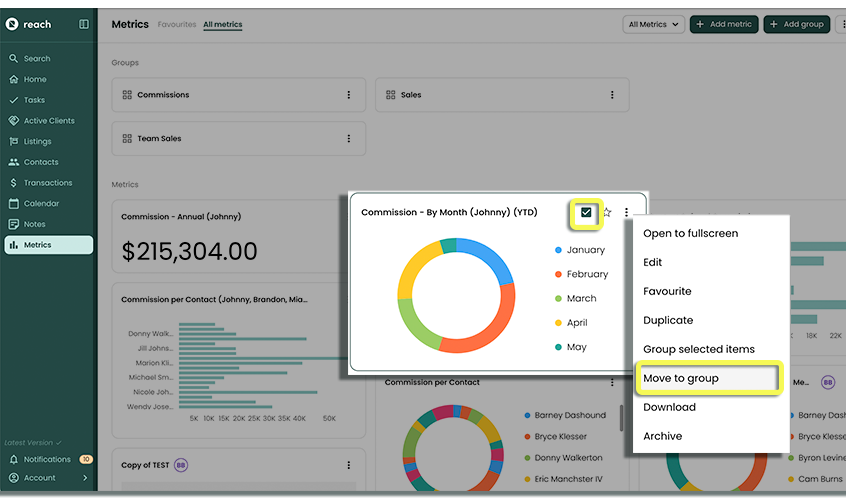The width and height of the screenshot is (846, 500).
Task: Open the All Metrics dropdown
Action: (653, 24)
